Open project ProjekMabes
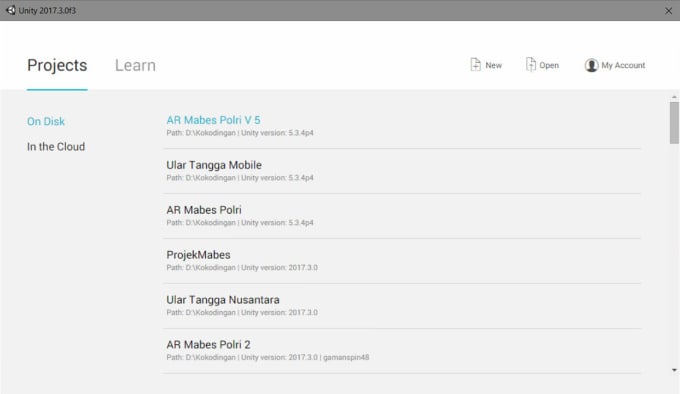The image size is (680, 394). 198,255
